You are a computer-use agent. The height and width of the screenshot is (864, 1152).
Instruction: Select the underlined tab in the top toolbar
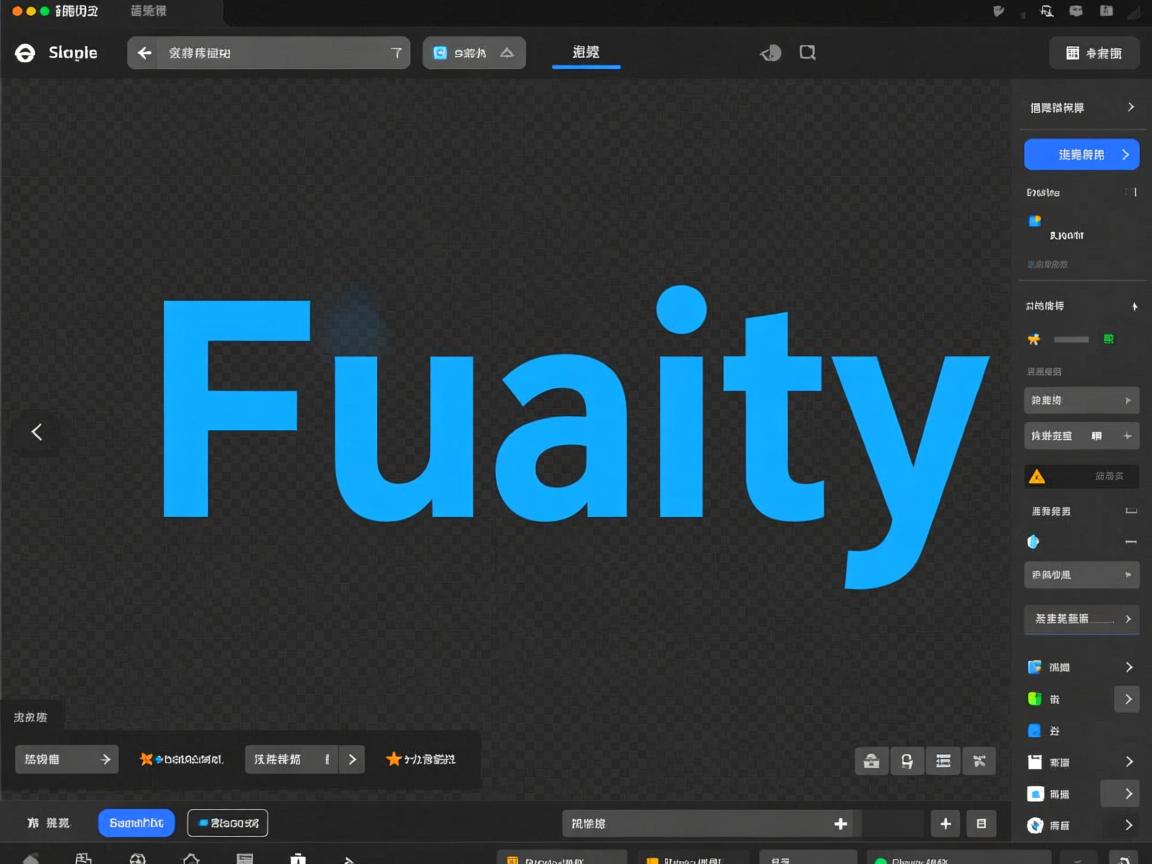tap(586, 53)
